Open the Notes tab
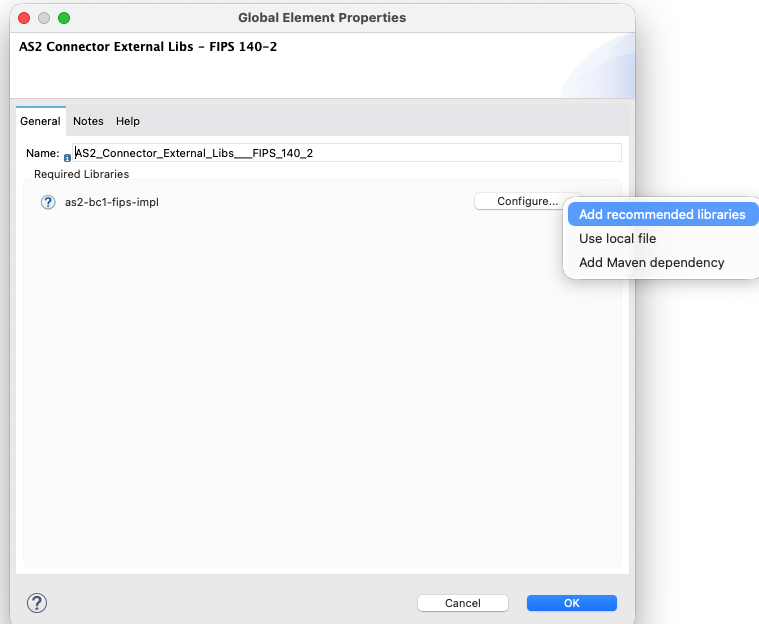 [88, 121]
